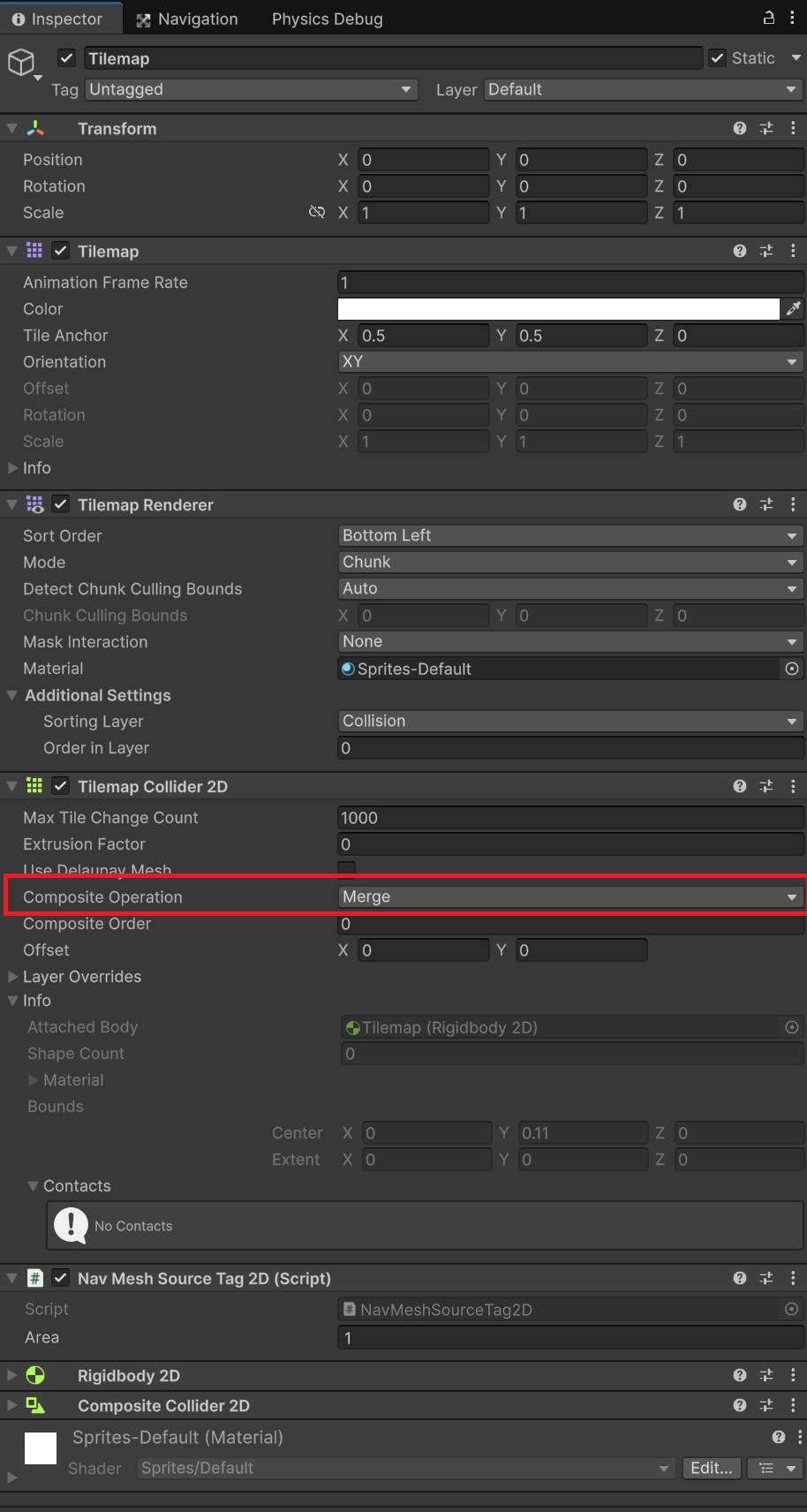Click the Material object picker circle icon
807x1512 pixels.
(792, 669)
